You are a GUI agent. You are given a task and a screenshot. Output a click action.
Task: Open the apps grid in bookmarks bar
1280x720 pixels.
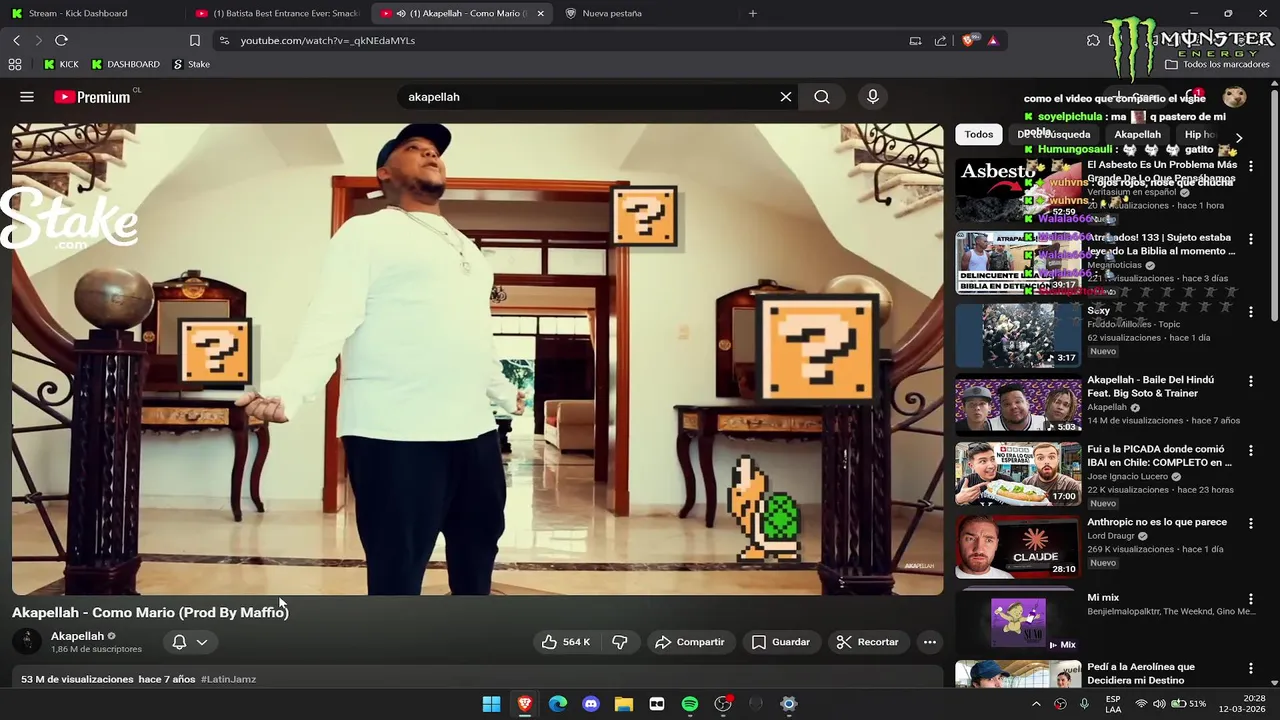tap(15, 64)
